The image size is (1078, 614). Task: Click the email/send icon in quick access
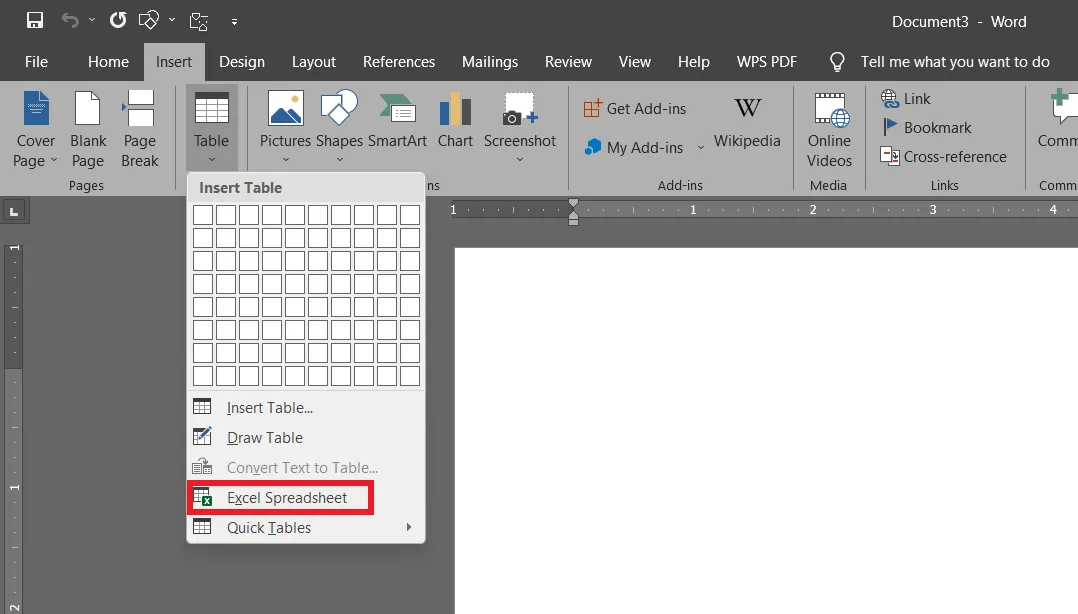(x=199, y=22)
